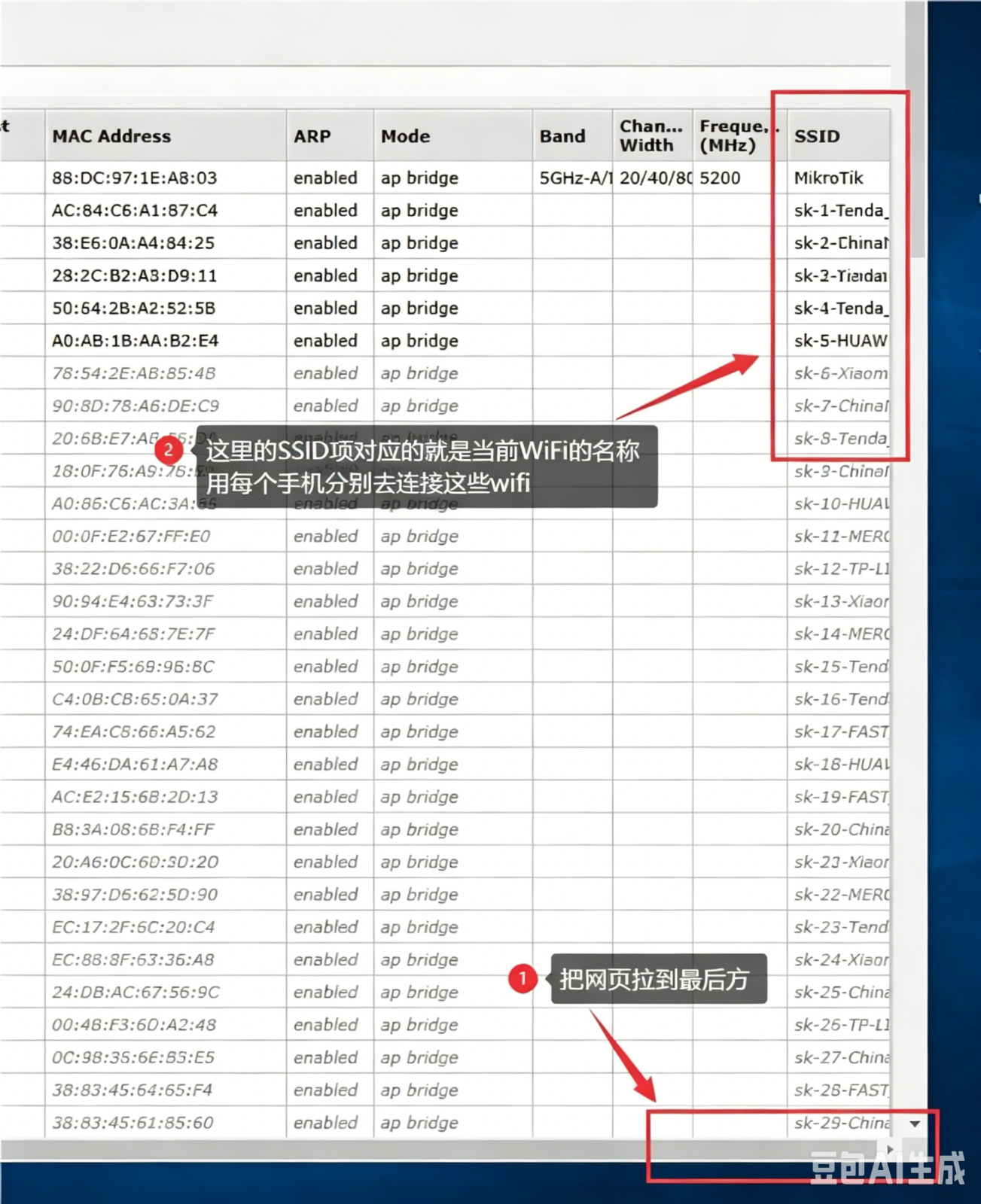Select MAC address 28:2C:B2:A3:D9:11

coord(135,275)
